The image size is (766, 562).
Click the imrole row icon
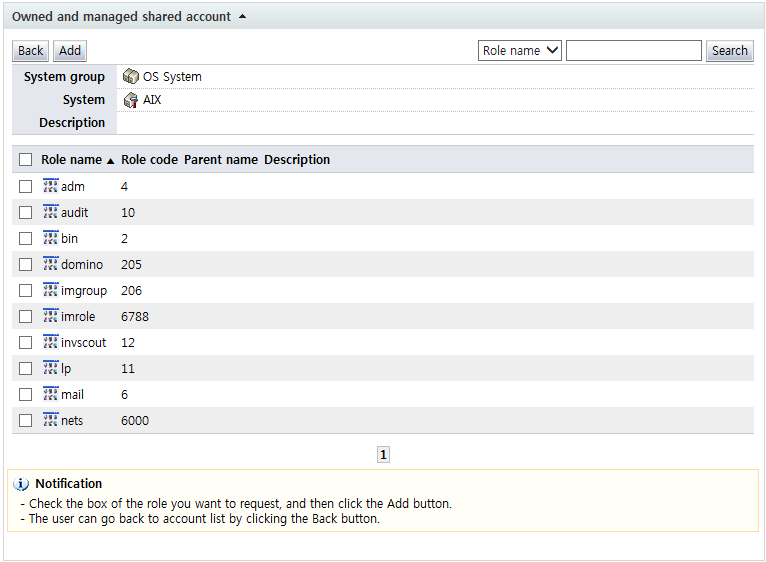pos(51,316)
